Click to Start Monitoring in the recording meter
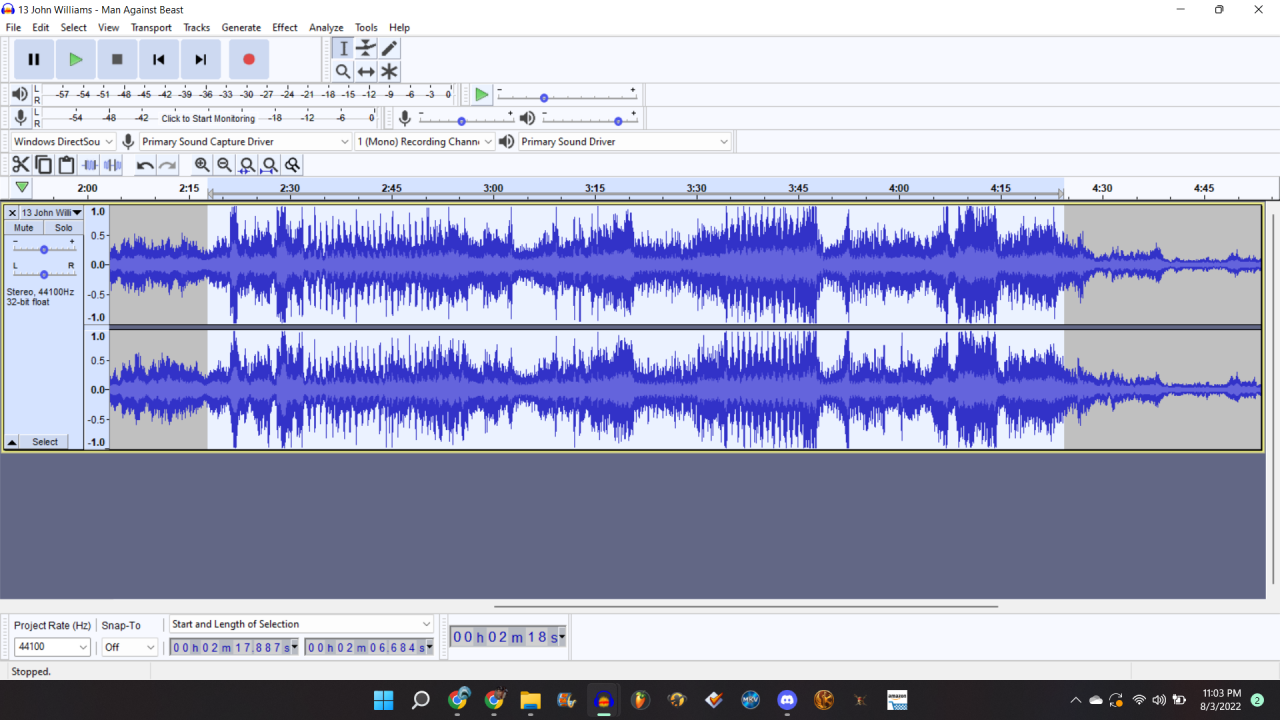The image size is (1280, 720). point(208,118)
